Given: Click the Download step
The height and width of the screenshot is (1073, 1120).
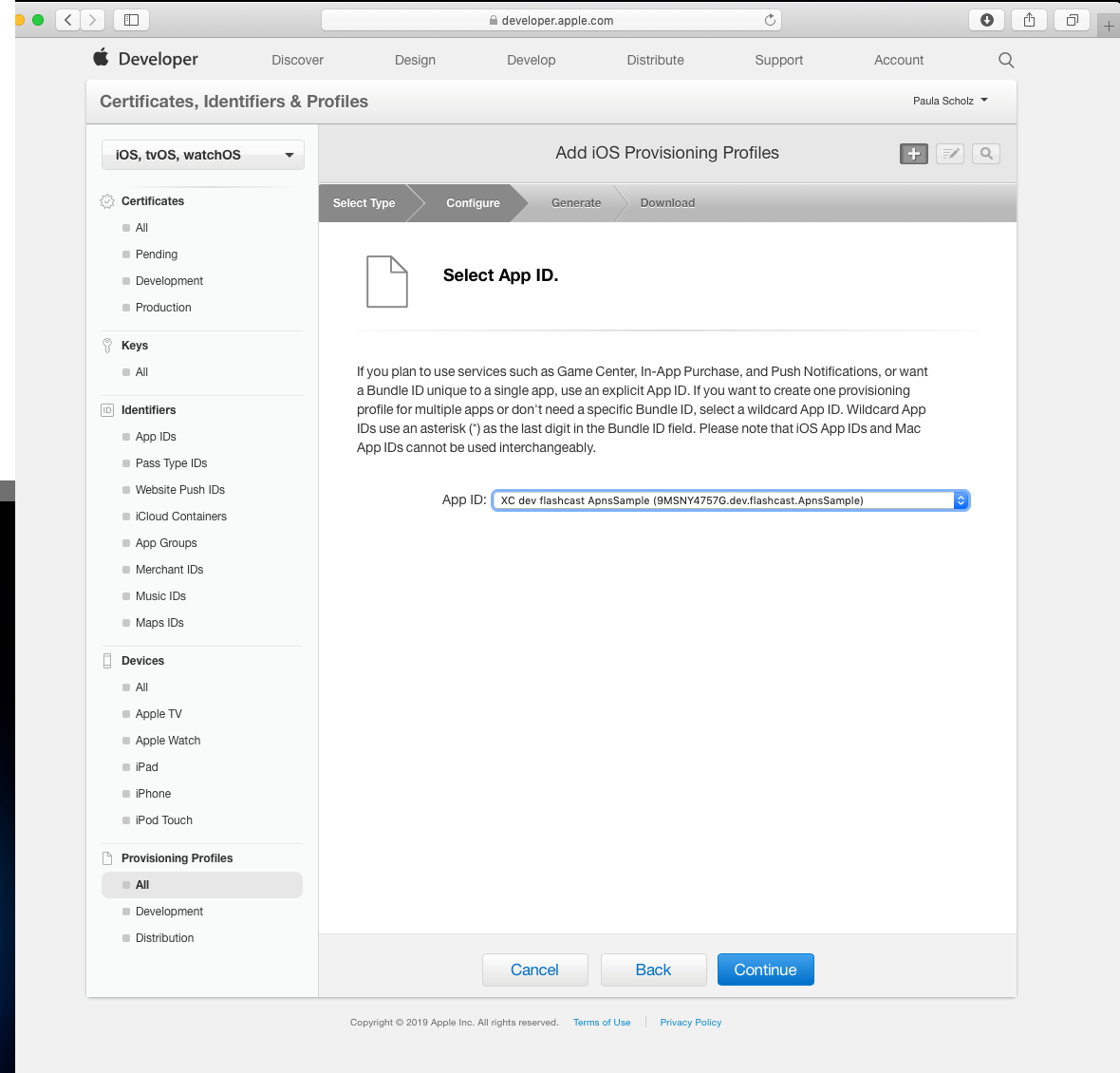Looking at the screenshot, I should 667,203.
